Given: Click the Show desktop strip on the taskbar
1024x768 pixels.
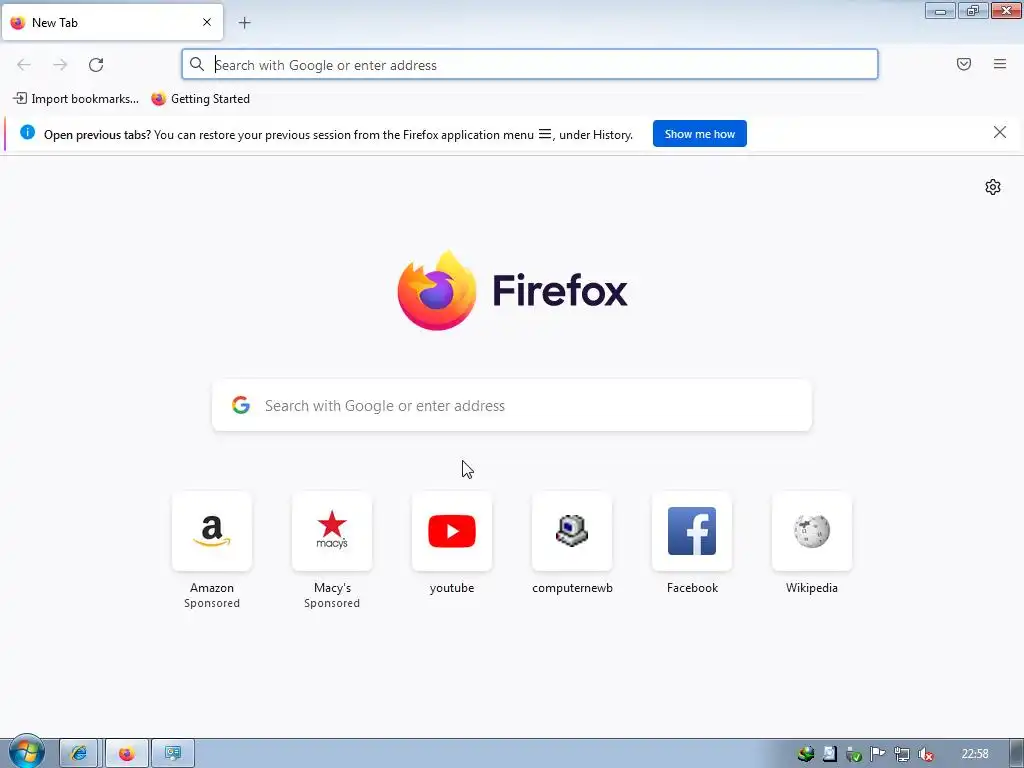Looking at the screenshot, I should pos(1017,754).
